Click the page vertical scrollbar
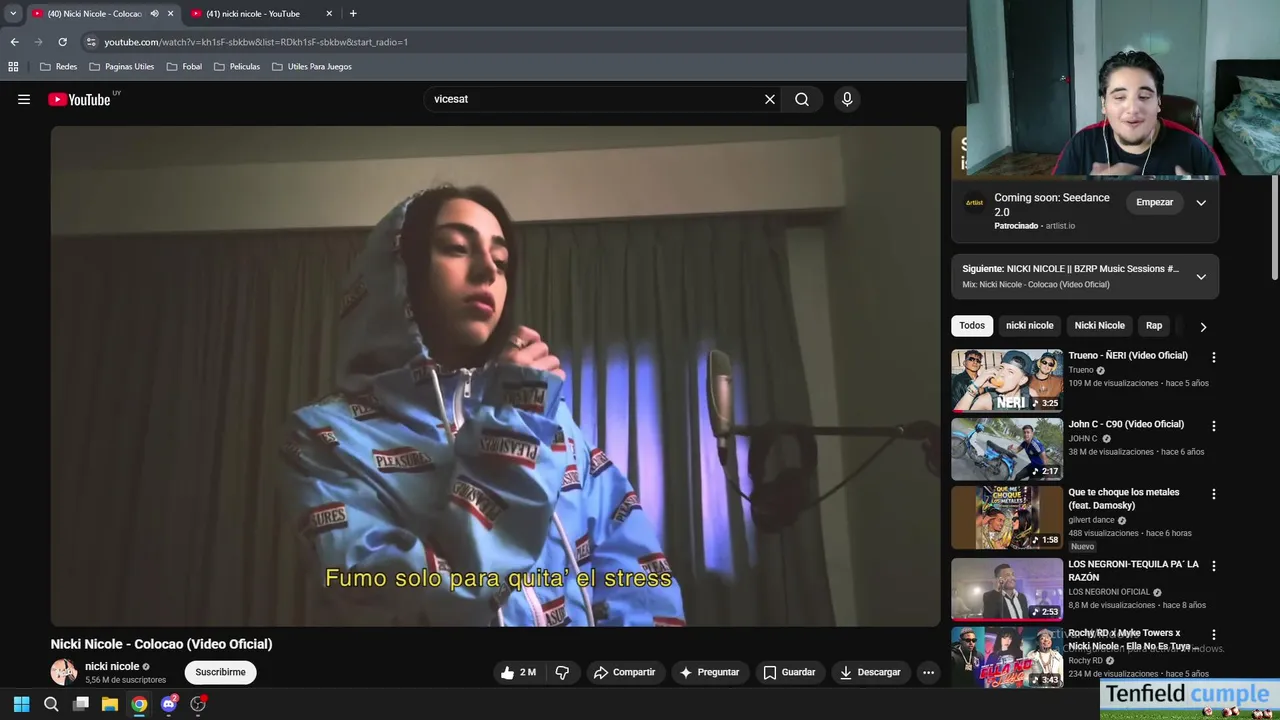1280x720 pixels. (1275, 228)
